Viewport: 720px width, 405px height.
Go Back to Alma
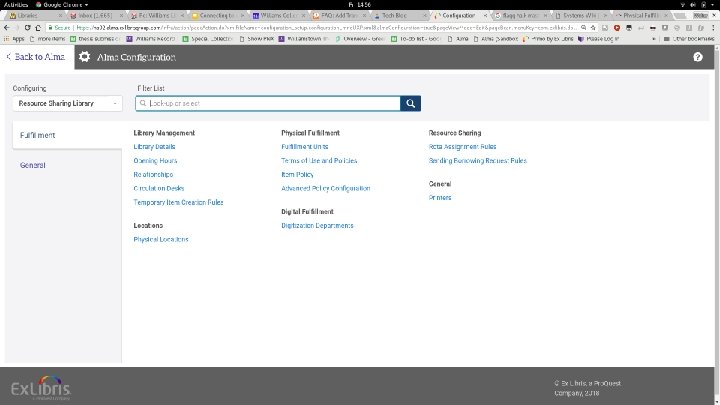[36, 57]
